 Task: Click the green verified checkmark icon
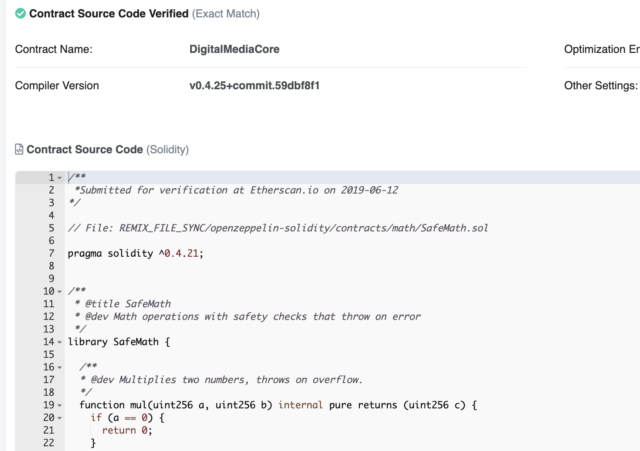[x=20, y=13]
